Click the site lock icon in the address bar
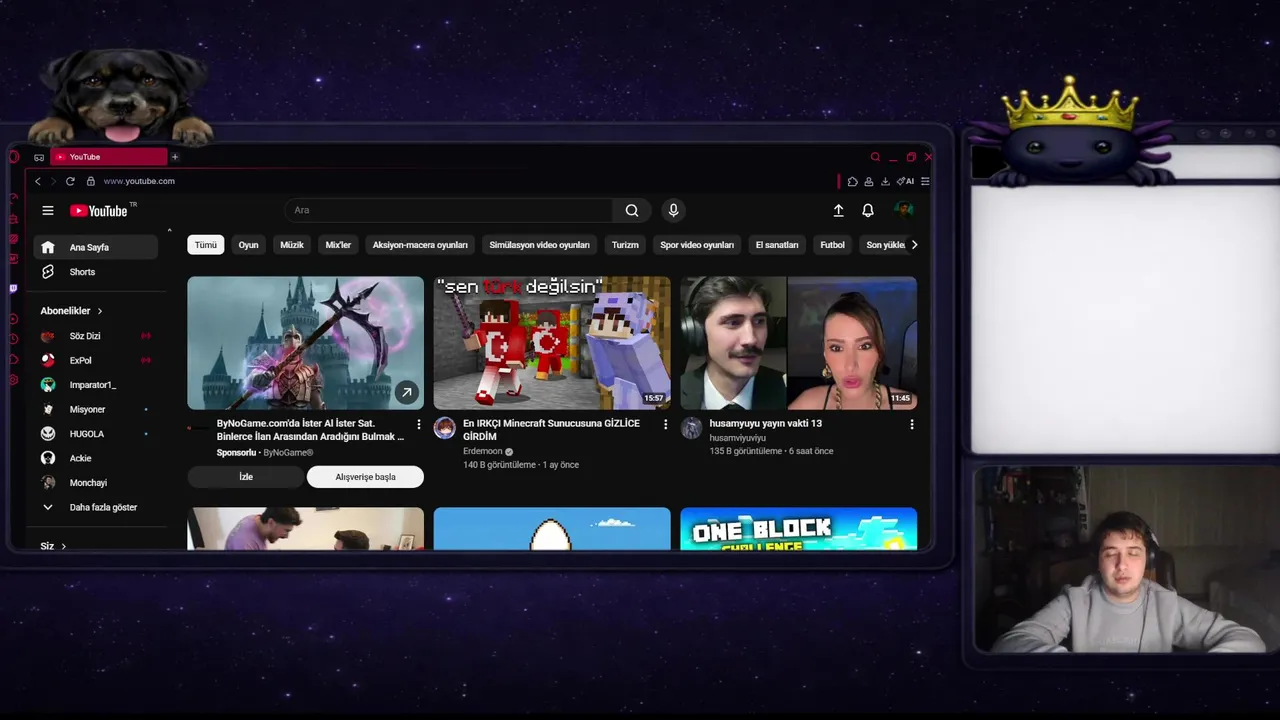1280x720 pixels. click(x=90, y=181)
